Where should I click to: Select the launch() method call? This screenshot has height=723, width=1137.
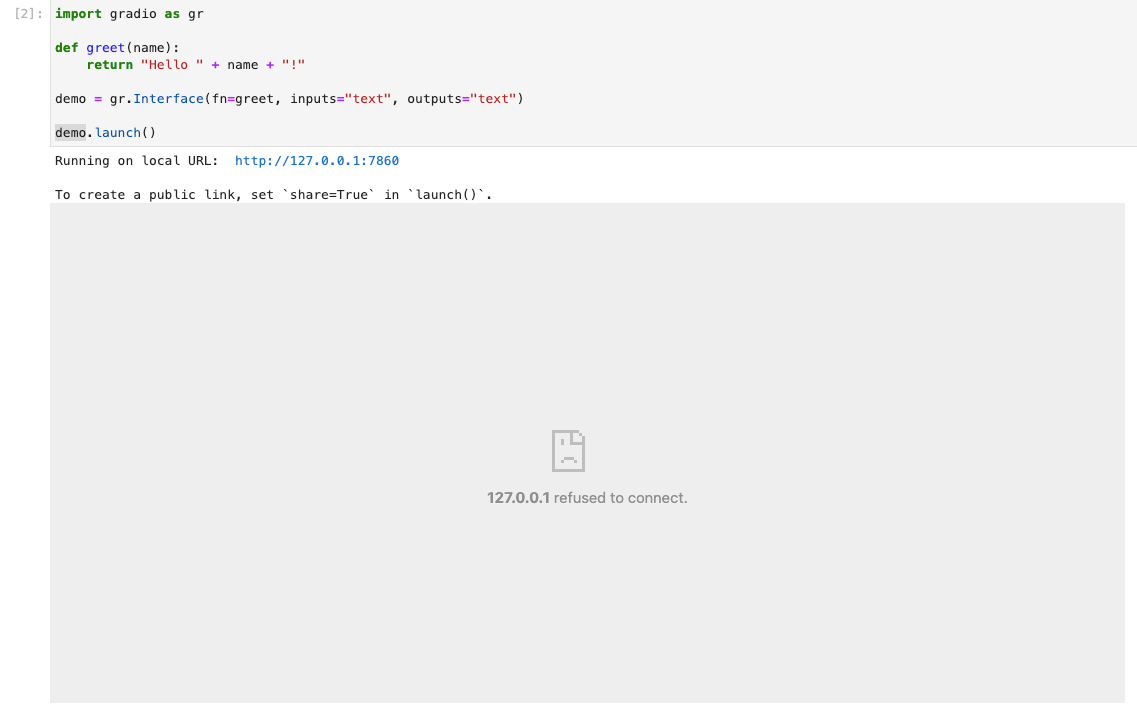coord(125,131)
